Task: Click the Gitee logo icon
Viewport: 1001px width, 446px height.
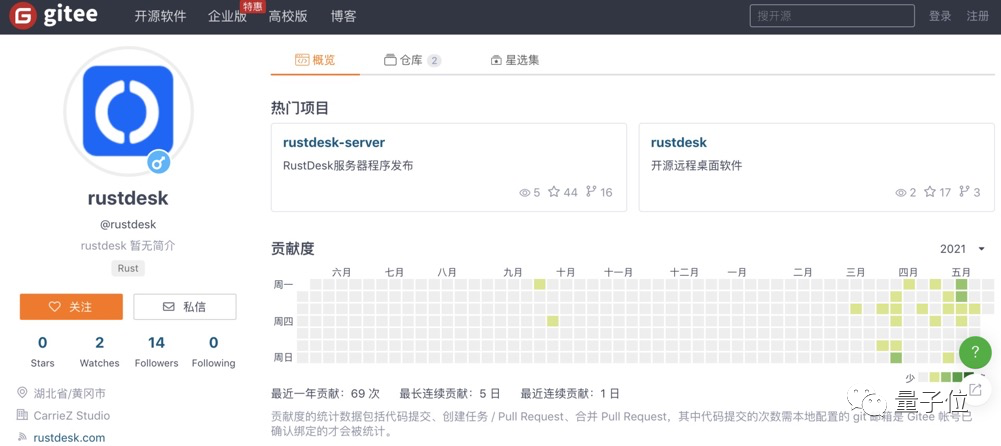Action: click(x=23, y=16)
